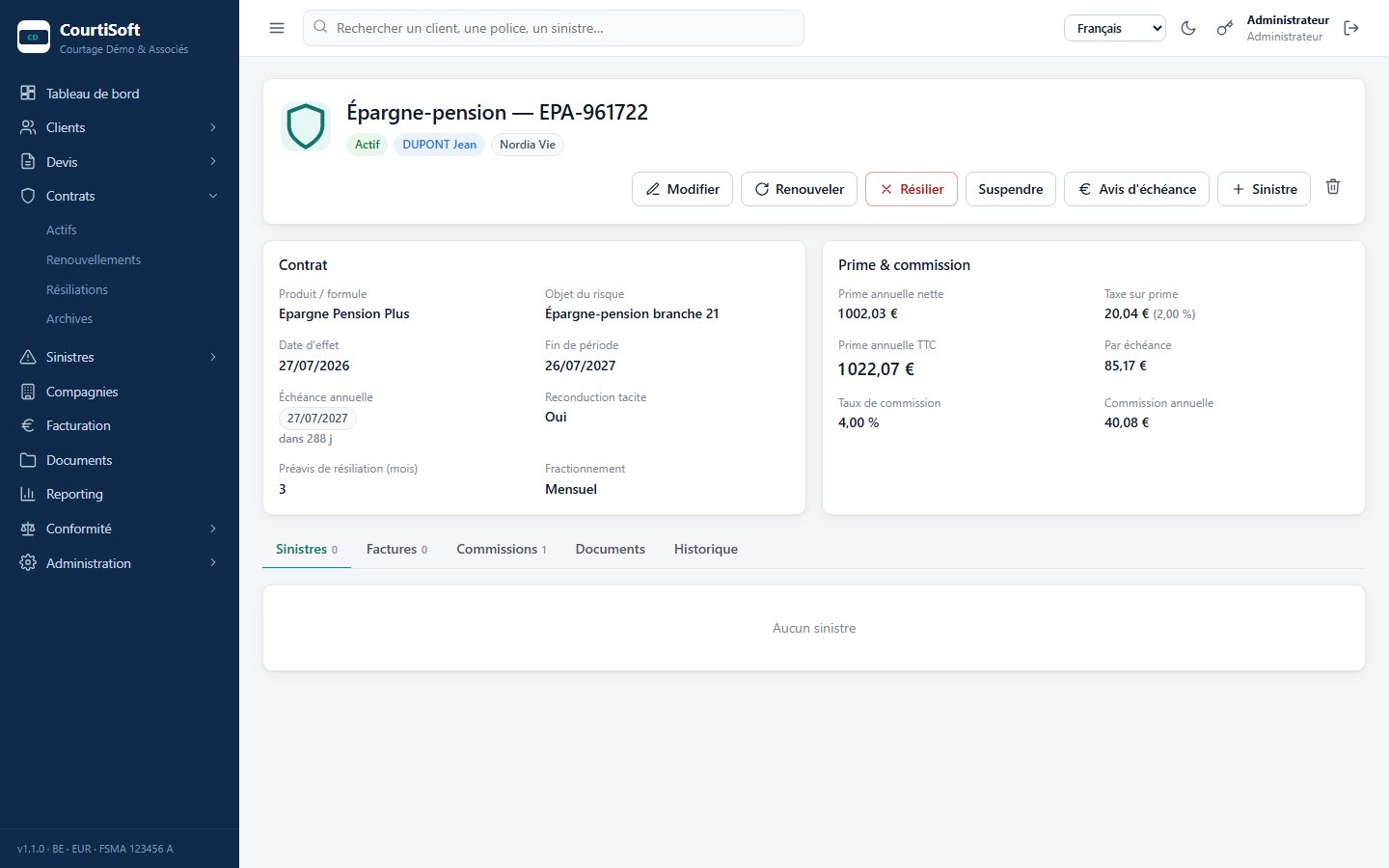1389x868 pixels.
Task: Open Archives in sidebar
Action: click(x=69, y=318)
